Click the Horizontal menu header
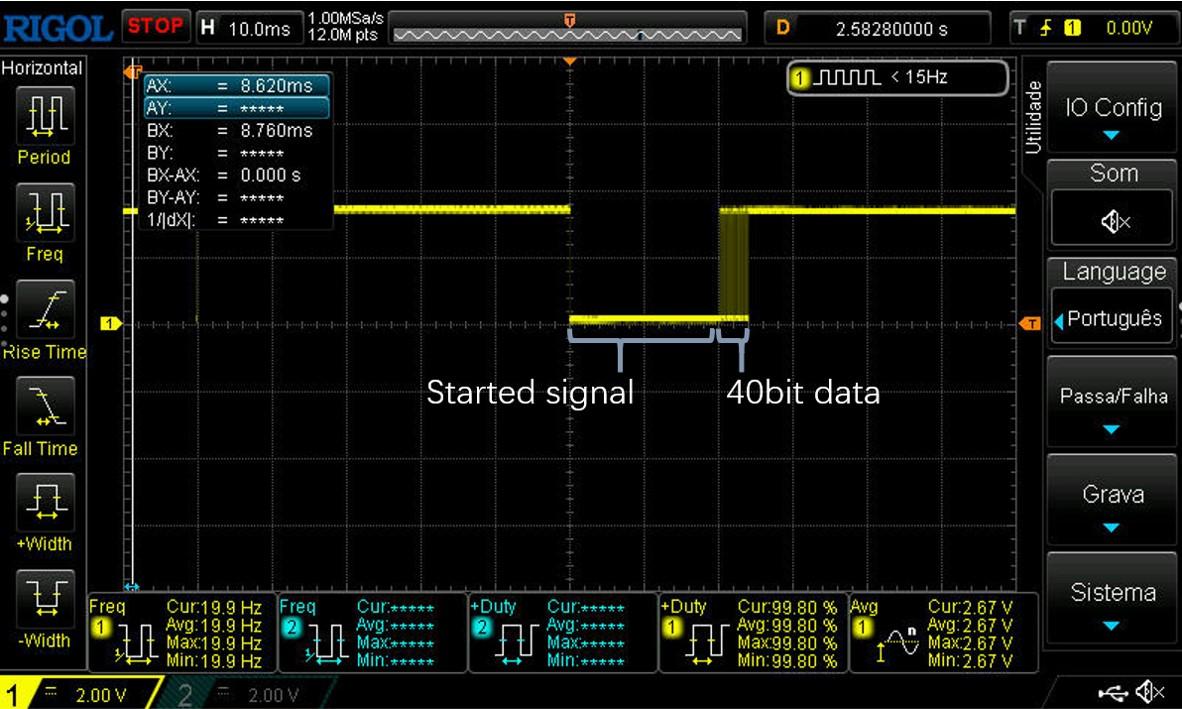The height and width of the screenshot is (709, 1182). 42,68
